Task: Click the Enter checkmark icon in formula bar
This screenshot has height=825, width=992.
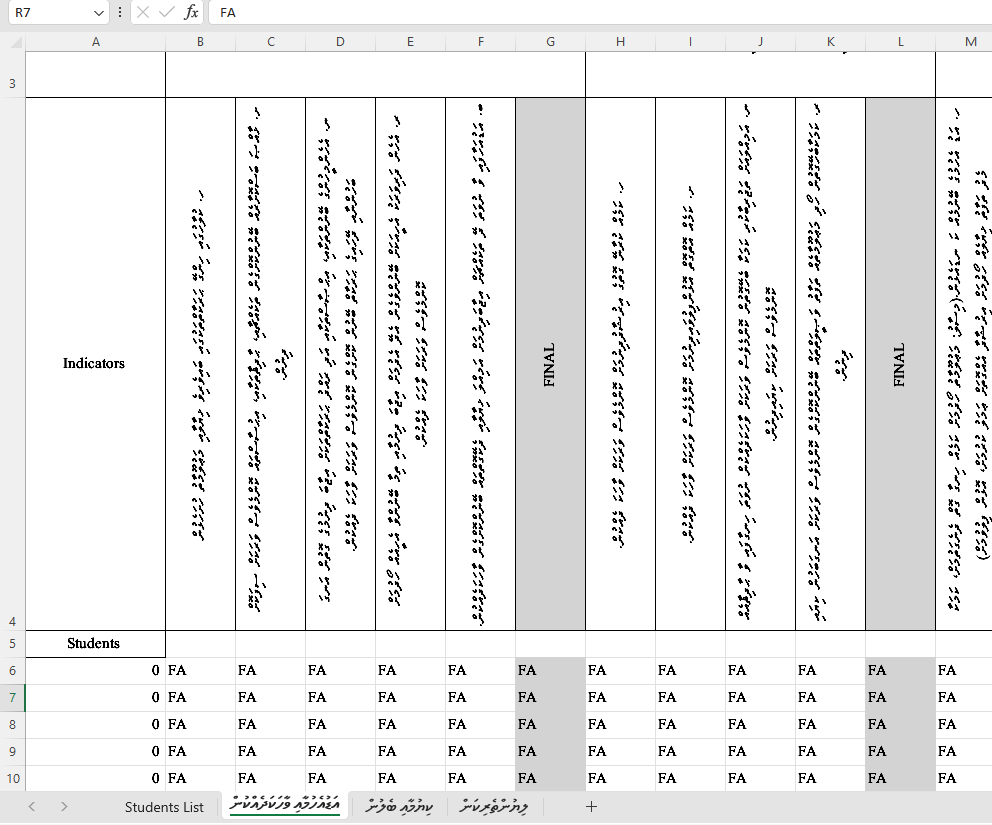Action: [x=166, y=12]
